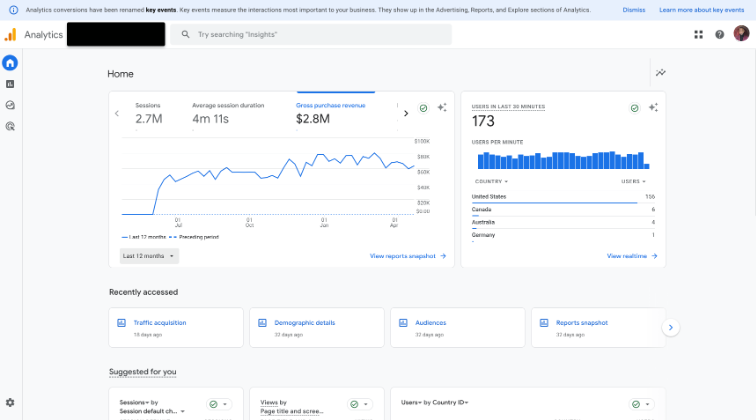756x420 pixels.
Task: Click the sparkle icon on realtime users card
Action: coord(653,108)
